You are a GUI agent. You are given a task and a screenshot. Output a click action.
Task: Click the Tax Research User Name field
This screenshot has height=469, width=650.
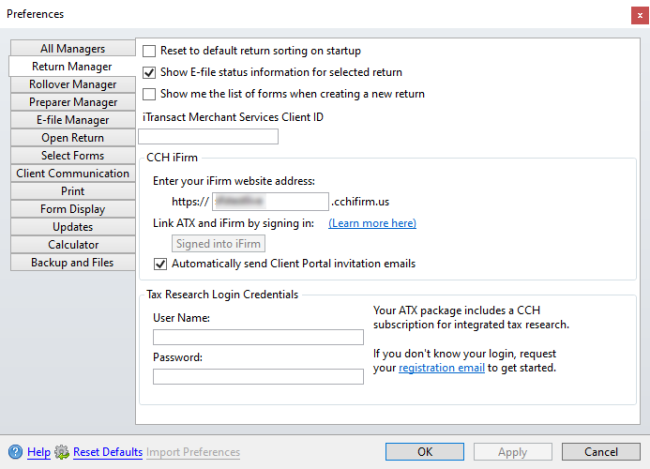point(258,337)
